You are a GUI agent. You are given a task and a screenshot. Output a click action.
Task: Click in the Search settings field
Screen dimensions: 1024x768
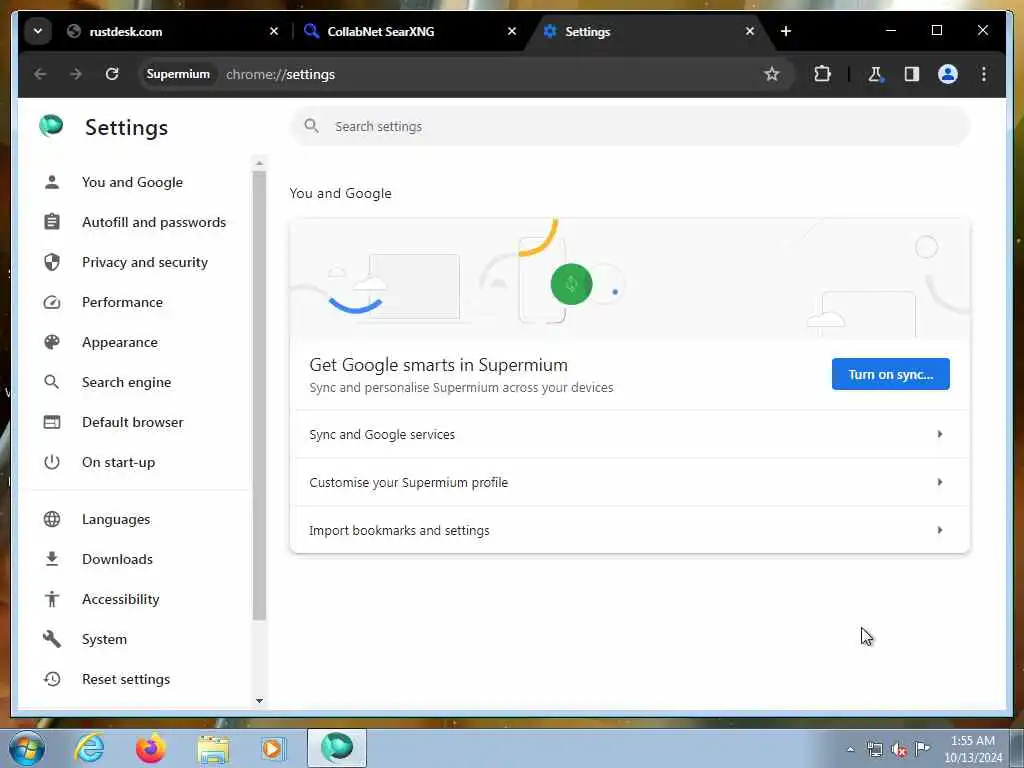click(630, 126)
